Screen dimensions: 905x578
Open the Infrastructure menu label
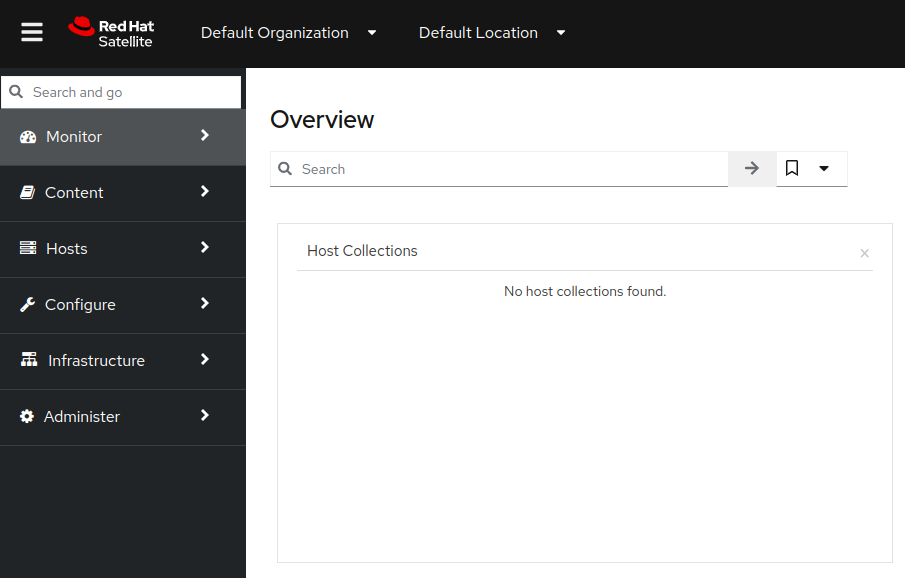point(96,361)
